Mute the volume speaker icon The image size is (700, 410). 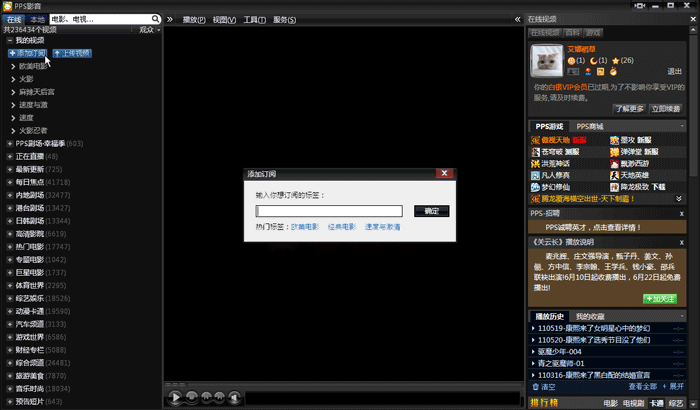[x=234, y=397]
